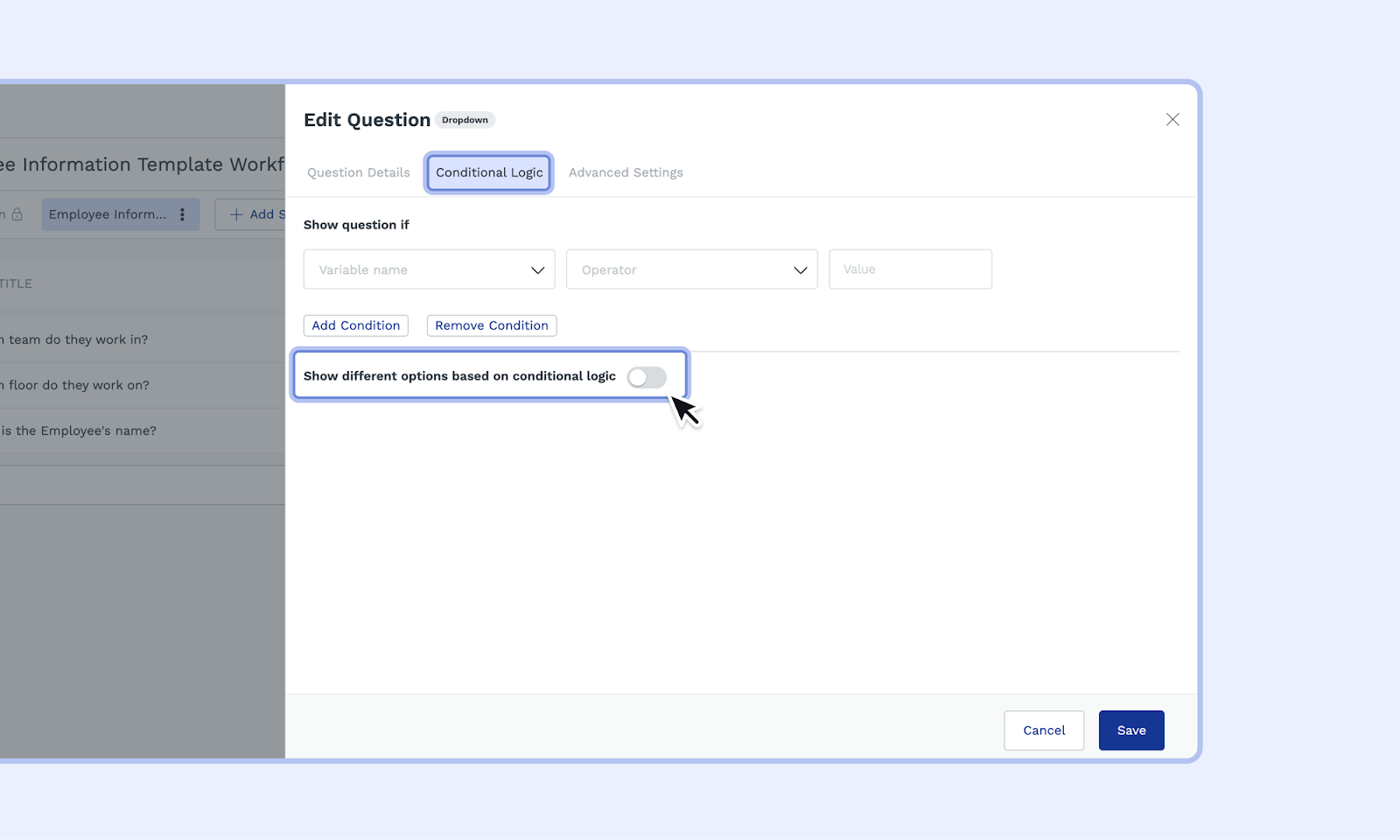1400x840 pixels.
Task: Open the Operator dropdown
Action: point(691,269)
